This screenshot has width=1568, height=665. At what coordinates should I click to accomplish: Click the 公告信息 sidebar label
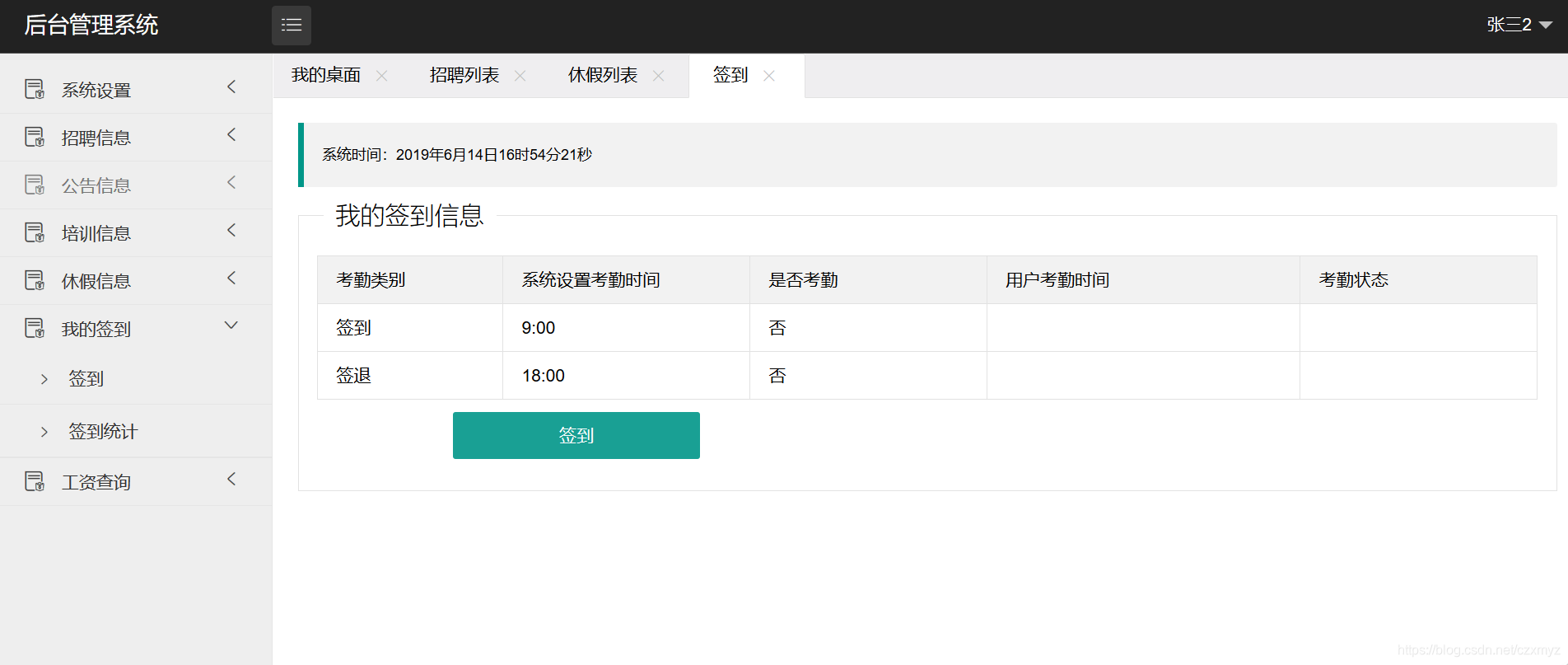coord(96,185)
